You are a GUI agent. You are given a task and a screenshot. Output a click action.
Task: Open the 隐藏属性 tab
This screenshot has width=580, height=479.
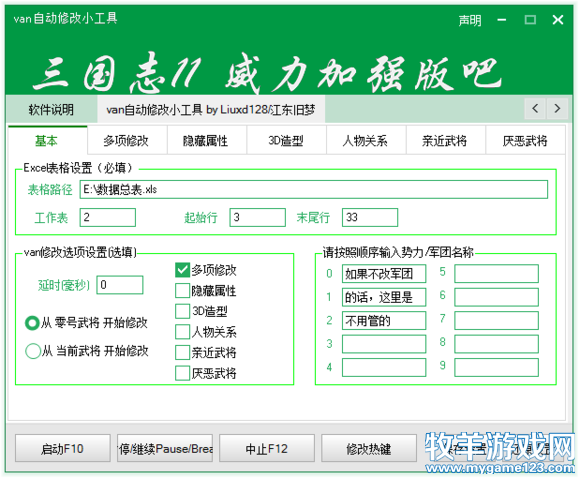(x=206, y=141)
